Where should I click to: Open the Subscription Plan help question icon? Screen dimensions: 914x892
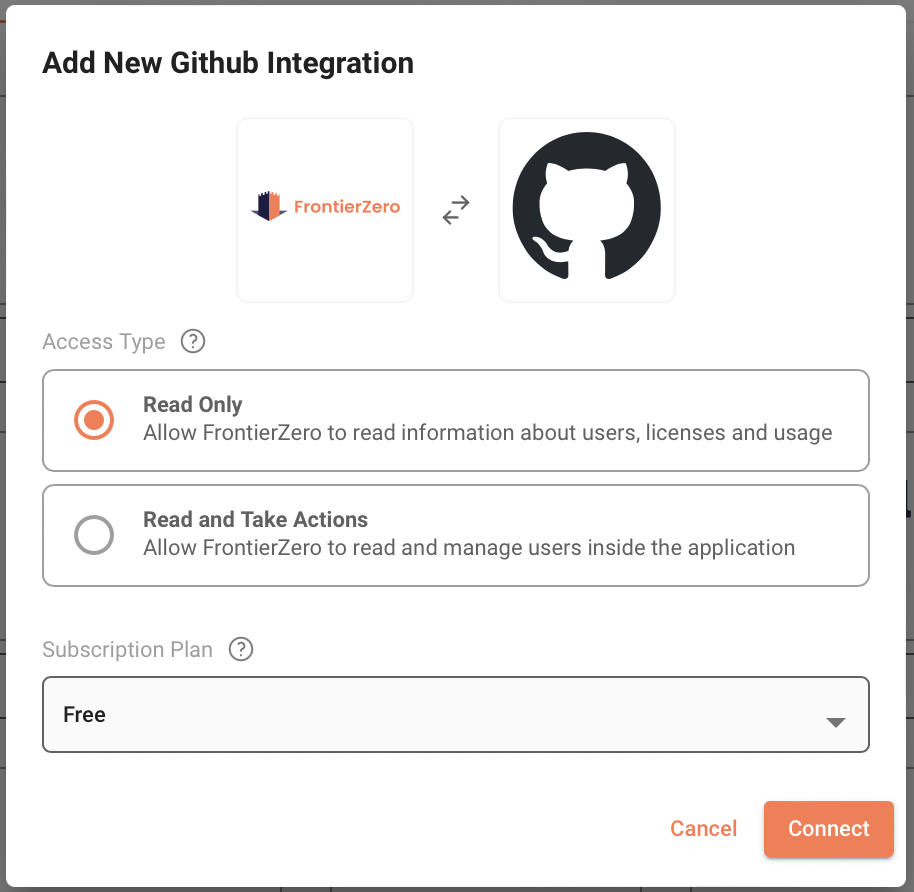pyautogui.click(x=241, y=650)
